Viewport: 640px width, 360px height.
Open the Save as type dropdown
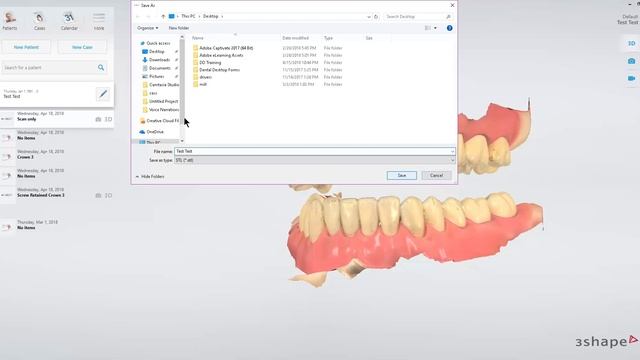(314, 160)
